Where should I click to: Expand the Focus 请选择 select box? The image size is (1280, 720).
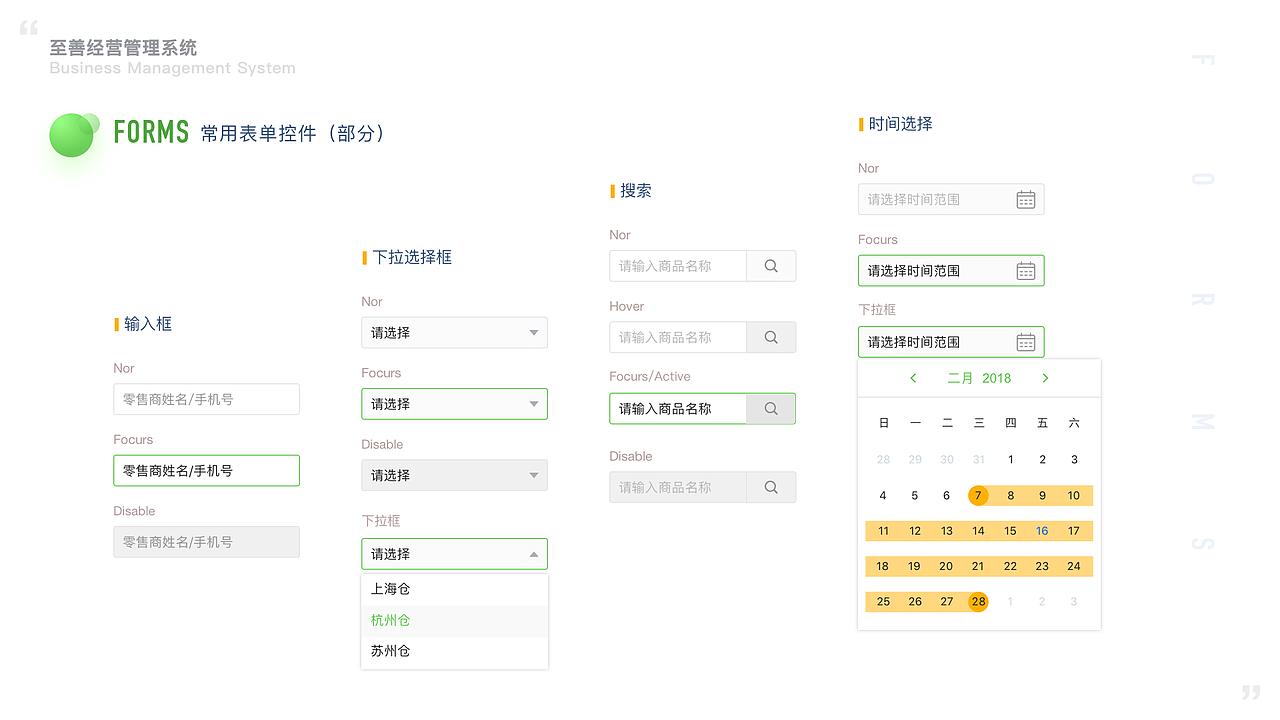454,403
